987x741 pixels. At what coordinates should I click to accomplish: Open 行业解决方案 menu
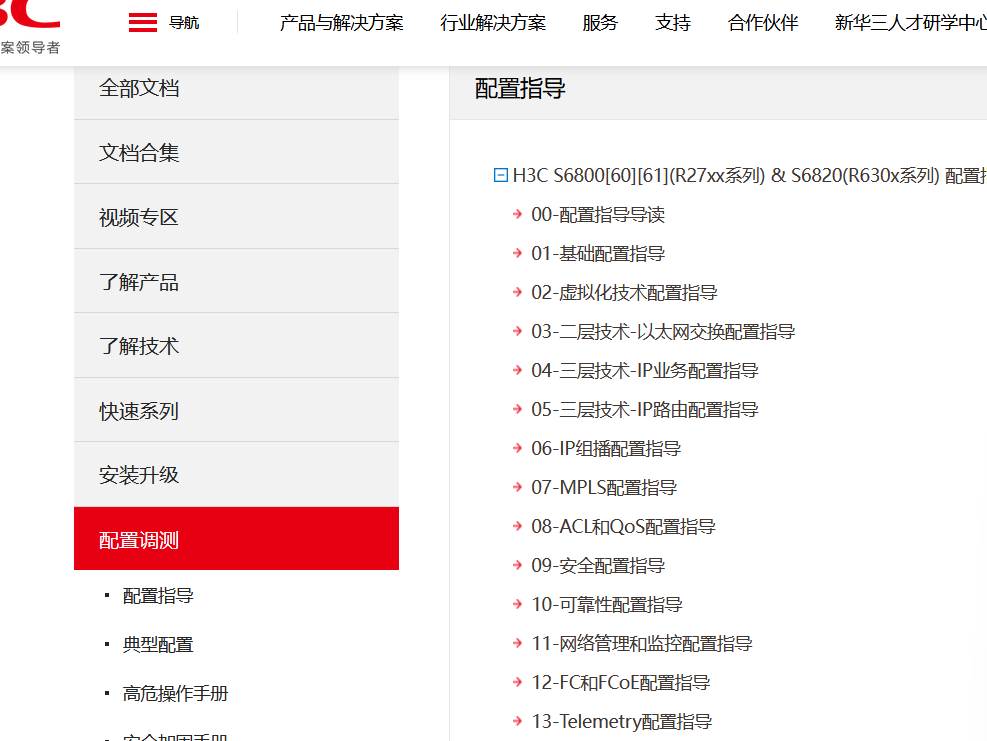point(493,23)
